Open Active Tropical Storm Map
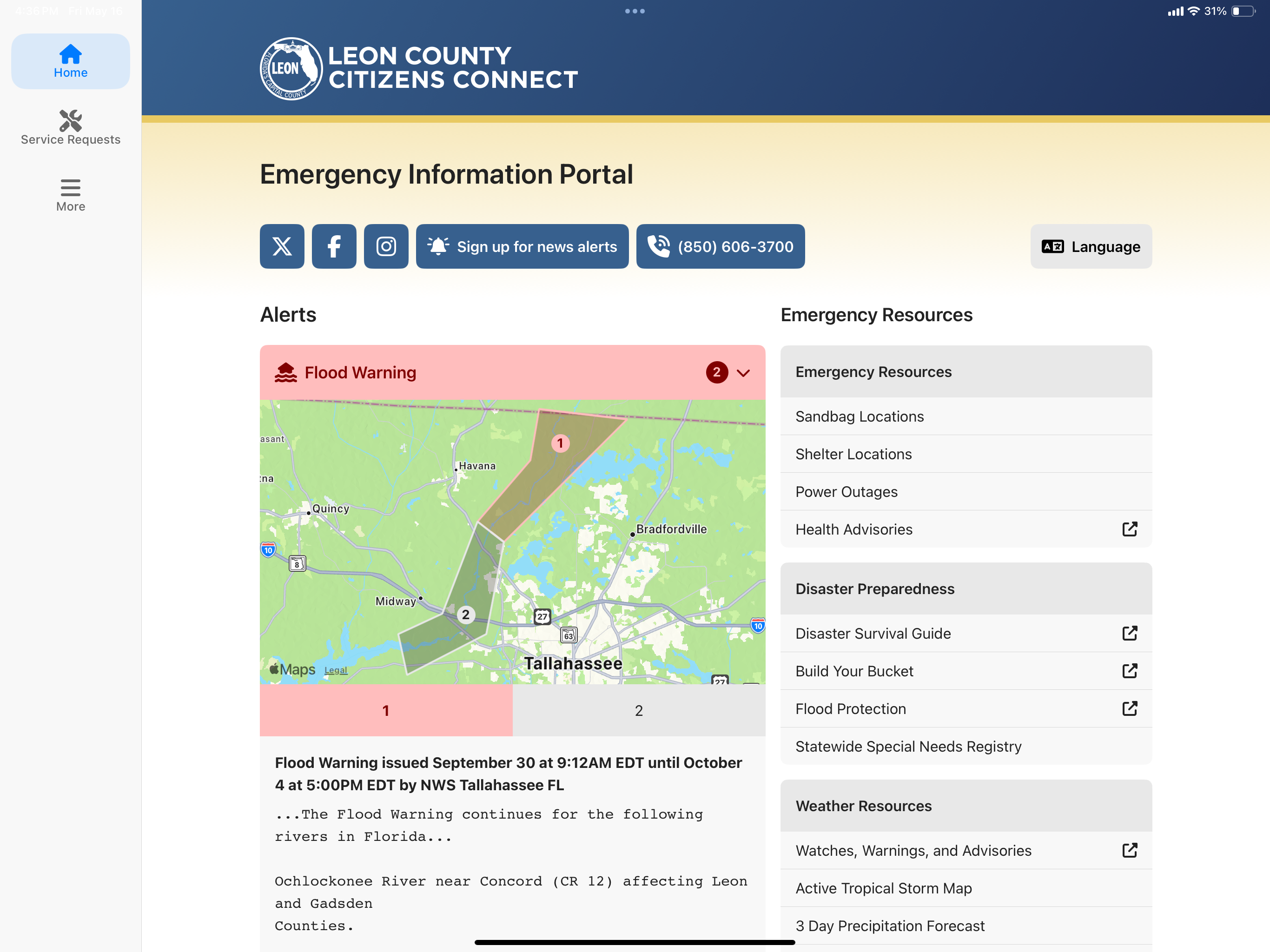 tap(966, 888)
